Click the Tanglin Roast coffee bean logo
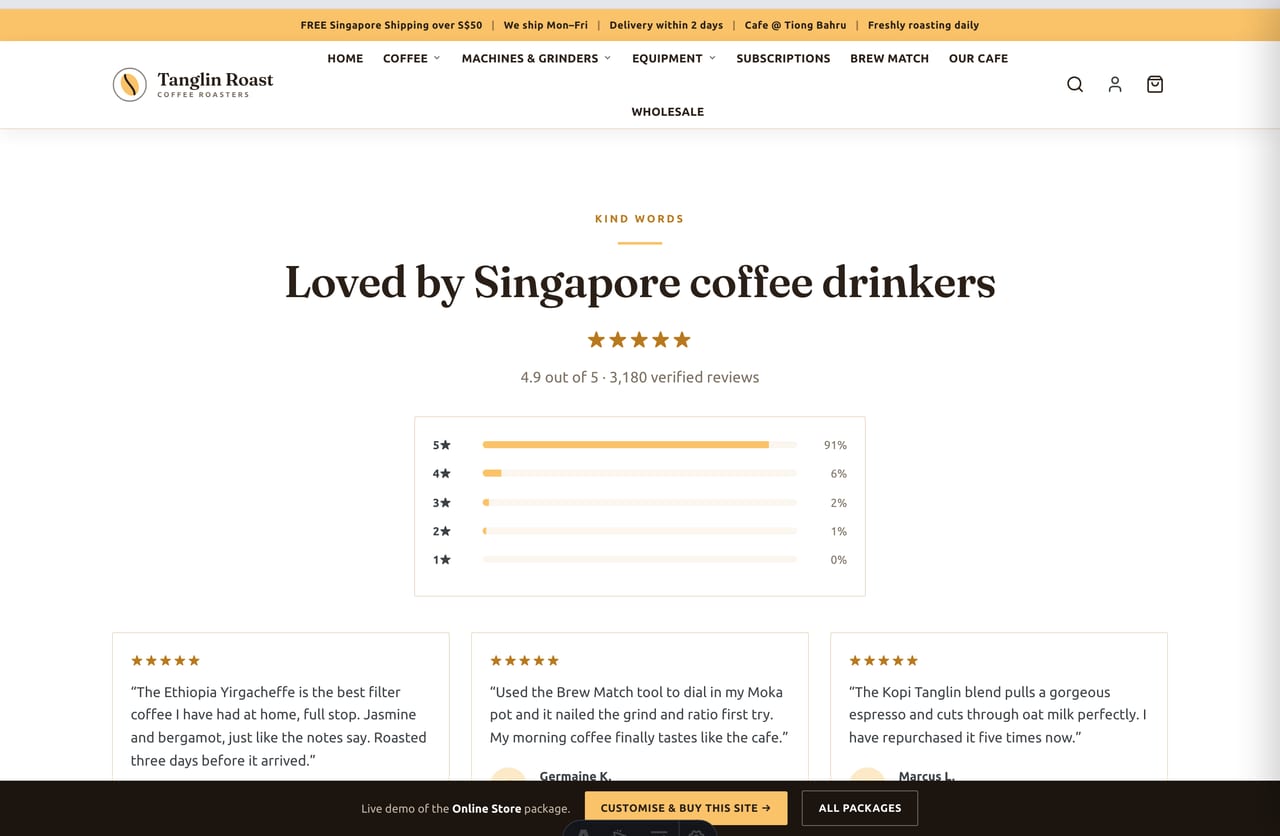Screen dimensions: 1280x836 point(130,84)
